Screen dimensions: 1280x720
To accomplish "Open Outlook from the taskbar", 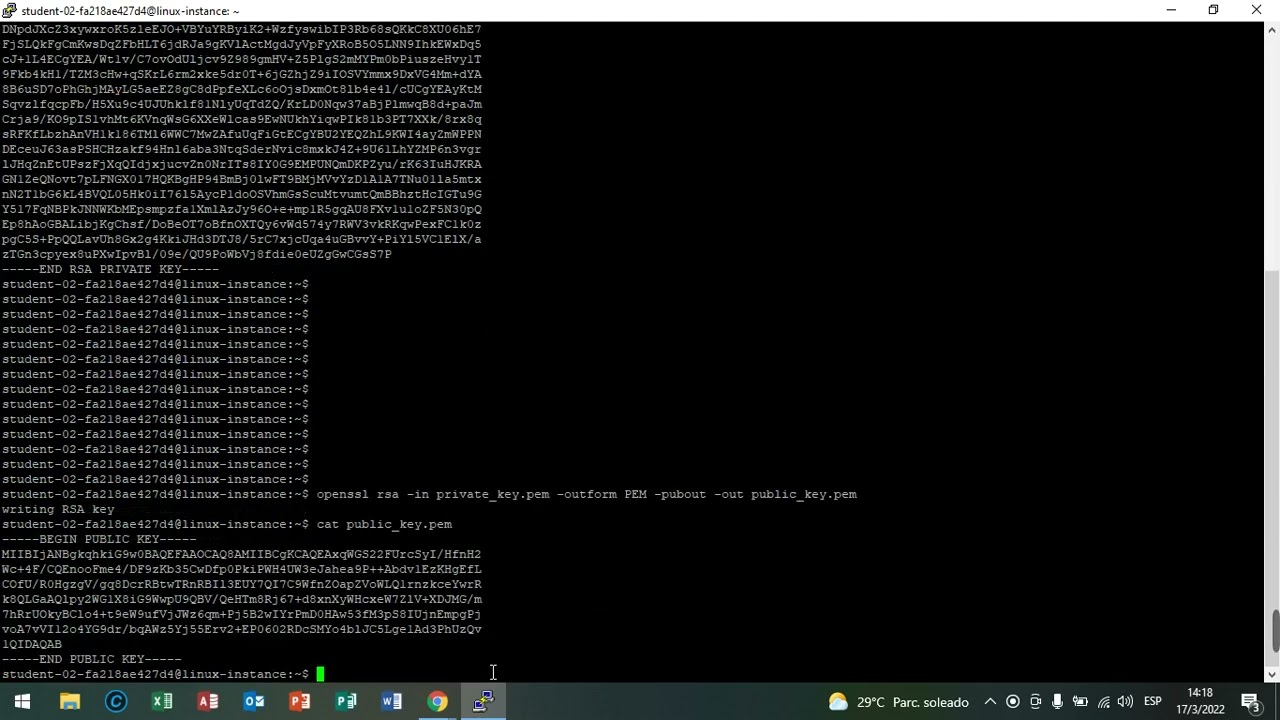I will (x=254, y=702).
